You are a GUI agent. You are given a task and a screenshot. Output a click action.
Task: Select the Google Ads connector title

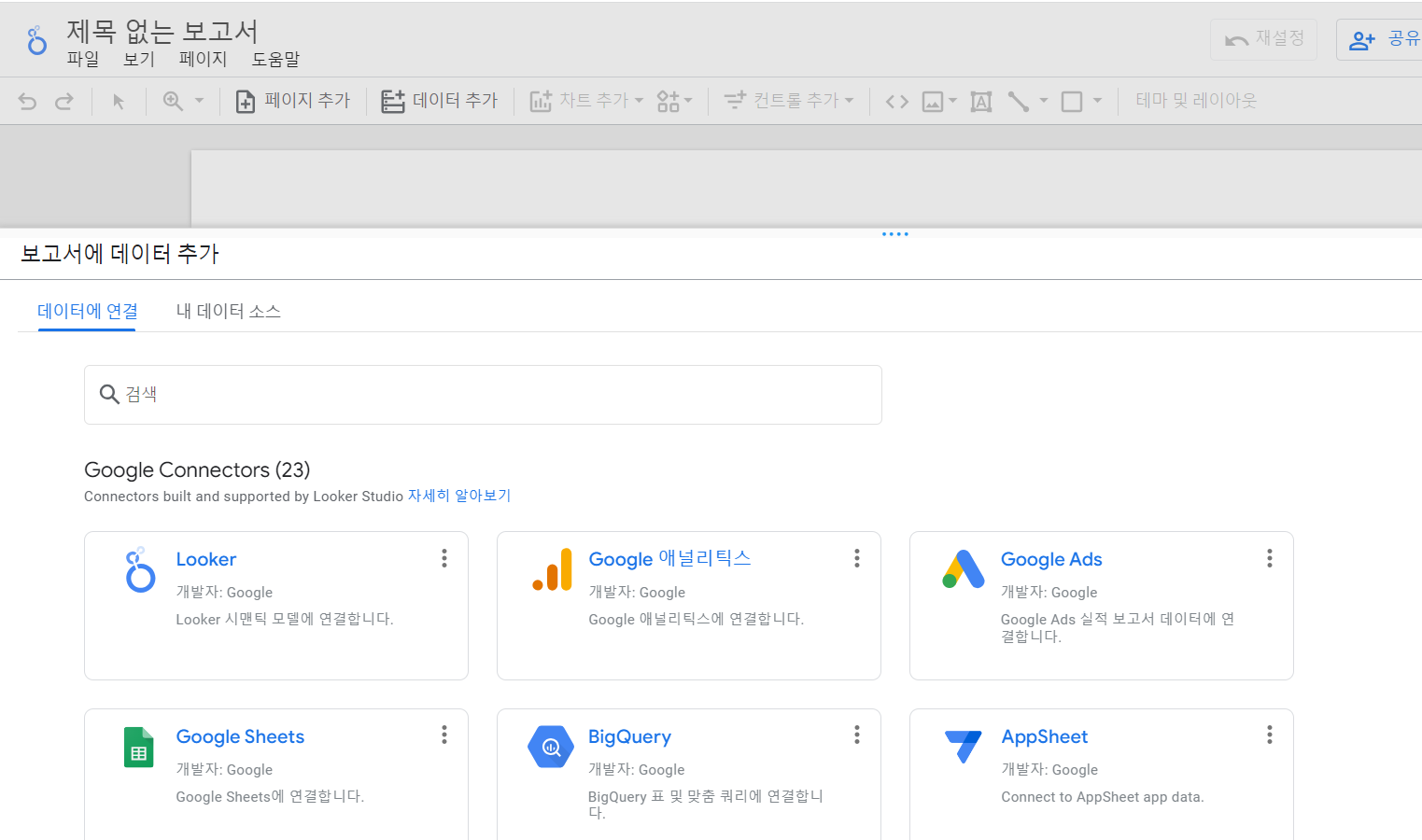(x=1051, y=559)
